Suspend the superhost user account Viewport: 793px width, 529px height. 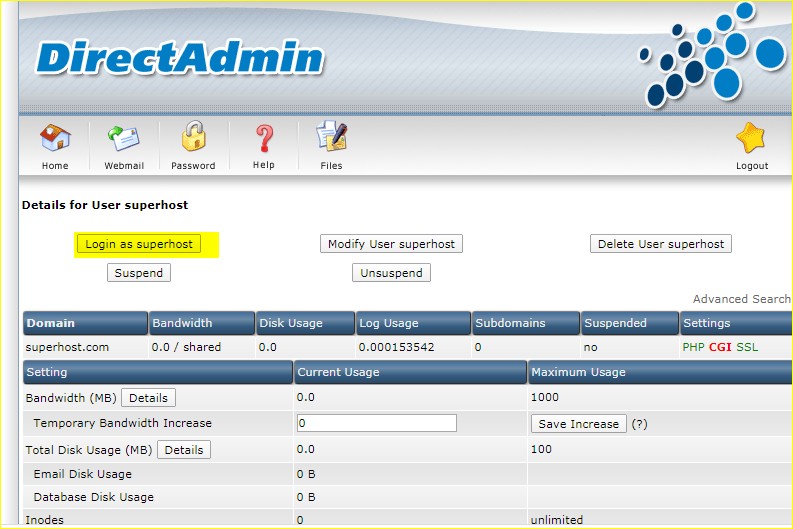(x=139, y=273)
